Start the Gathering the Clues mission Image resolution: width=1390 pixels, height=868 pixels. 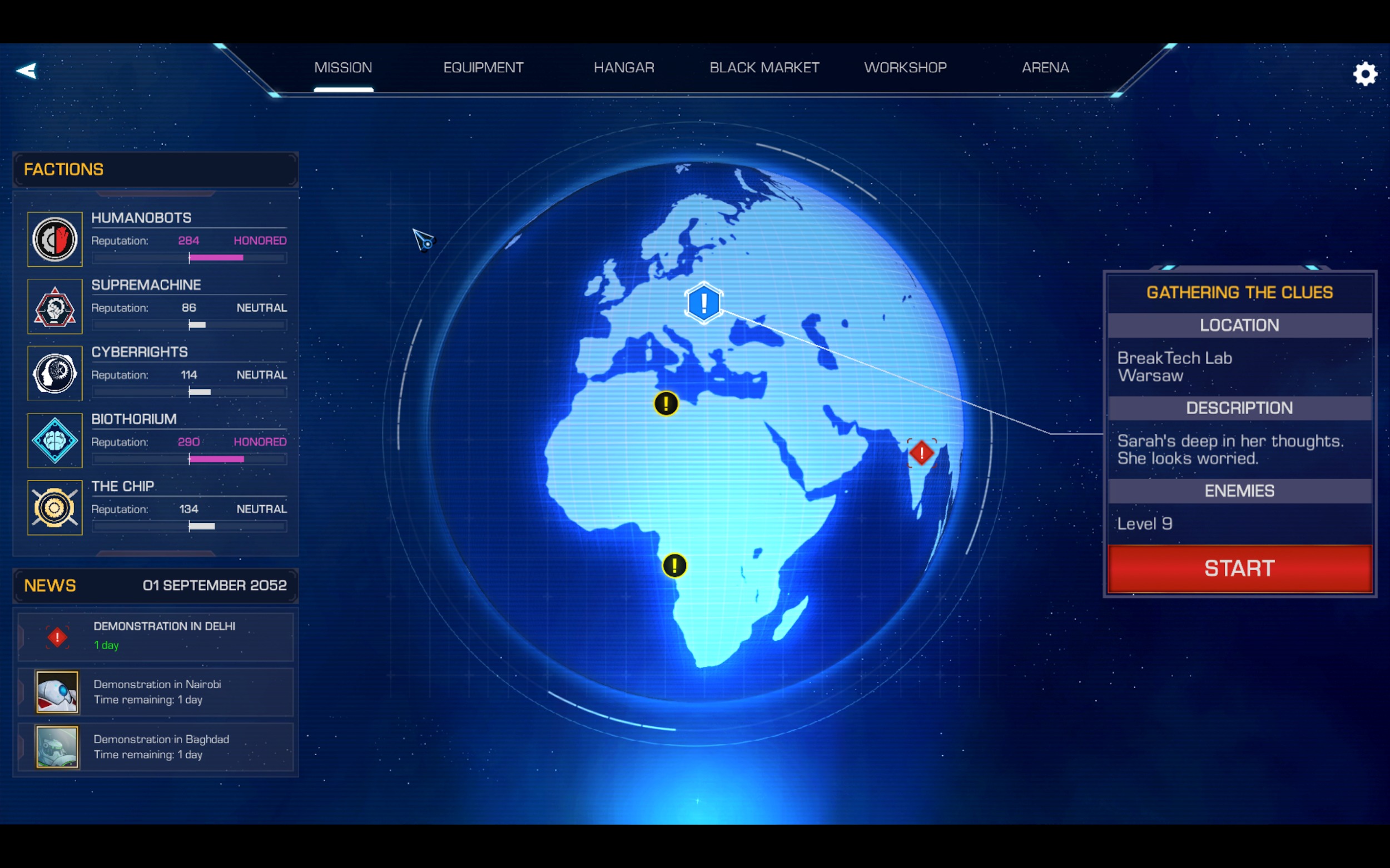coord(1239,568)
